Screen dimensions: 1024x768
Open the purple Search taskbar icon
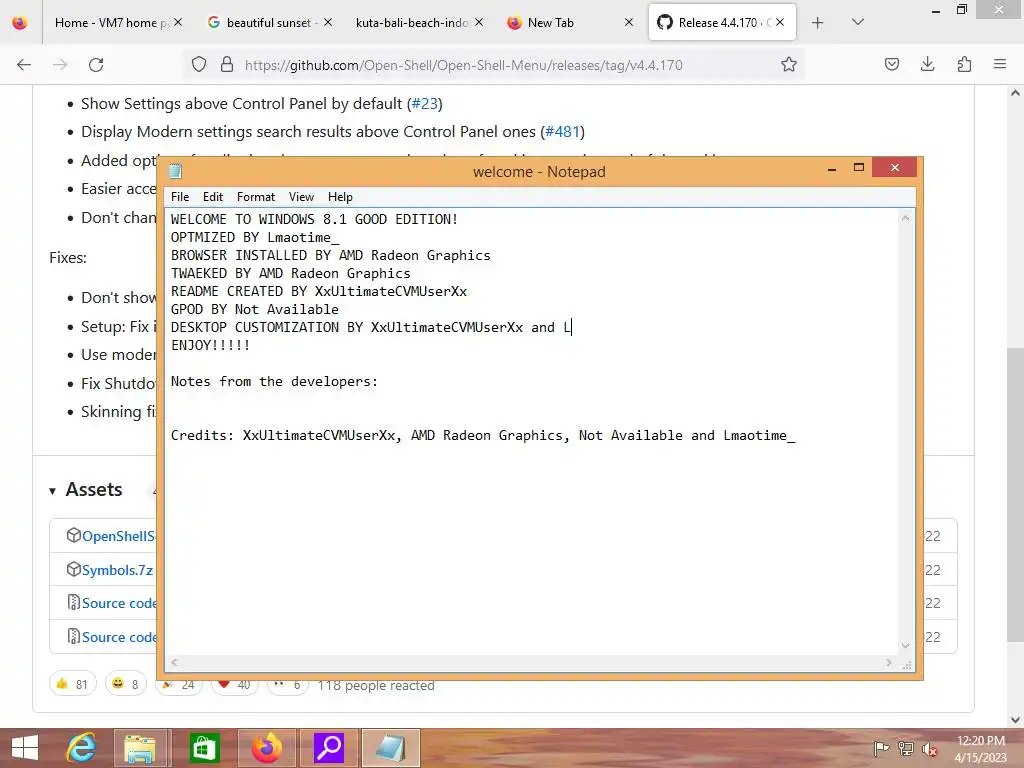[x=328, y=748]
